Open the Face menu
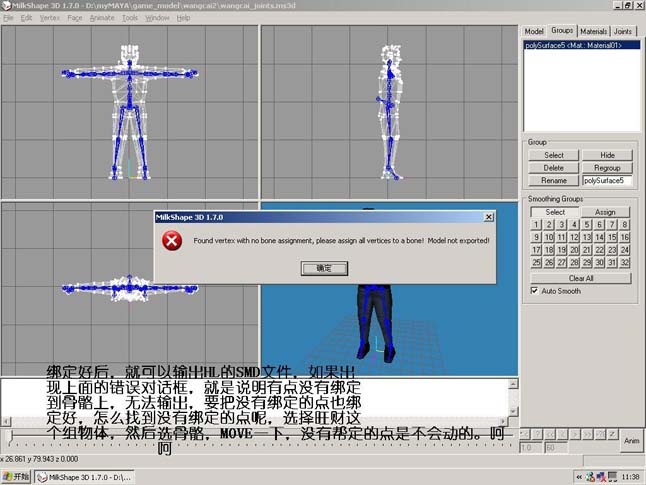Viewport: 646px width, 485px height. tap(75, 18)
